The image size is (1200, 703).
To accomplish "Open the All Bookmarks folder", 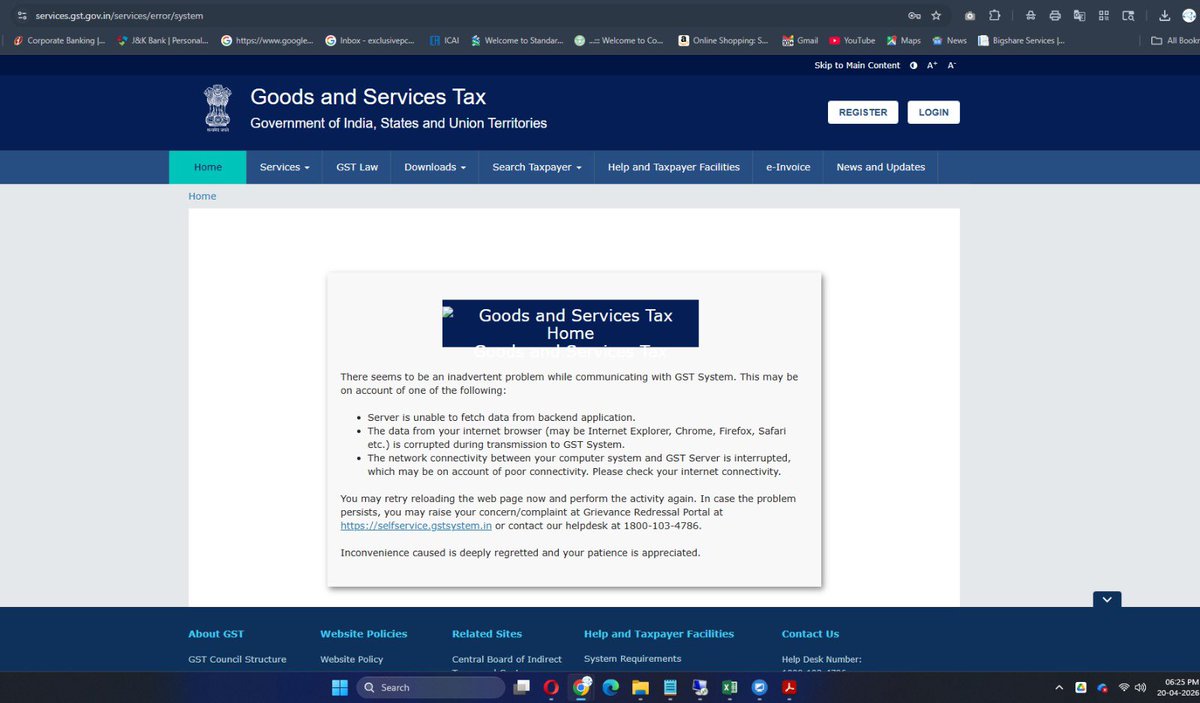I will [x=1175, y=41].
